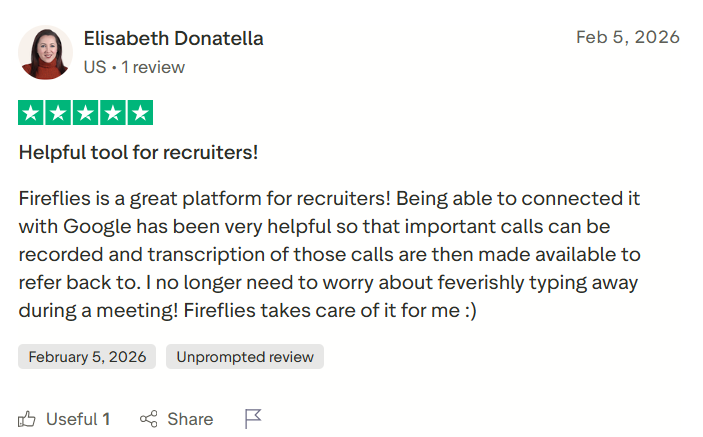This screenshot has width=703, height=437.
Task: Click the thumbs-up icon
Action: pyautogui.click(x=27, y=419)
